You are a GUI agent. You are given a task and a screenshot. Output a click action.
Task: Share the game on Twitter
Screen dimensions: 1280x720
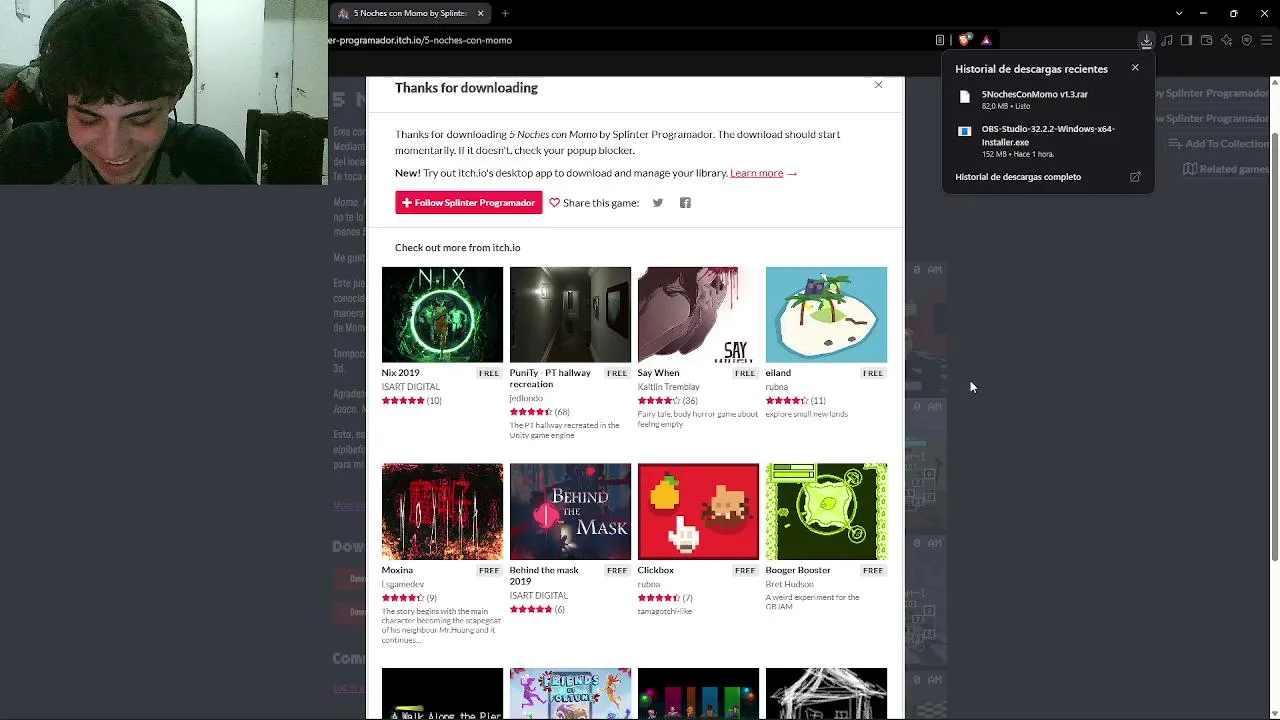click(658, 203)
